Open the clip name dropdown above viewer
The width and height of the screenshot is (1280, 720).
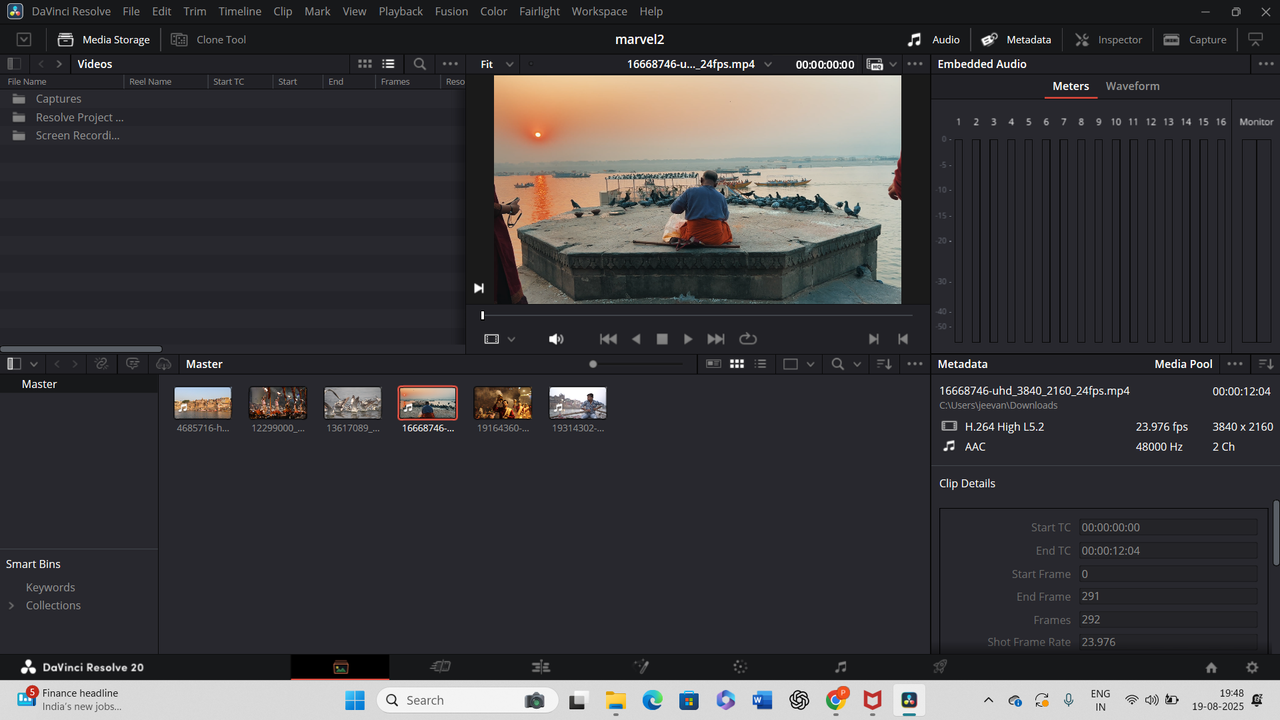(x=768, y=64)
